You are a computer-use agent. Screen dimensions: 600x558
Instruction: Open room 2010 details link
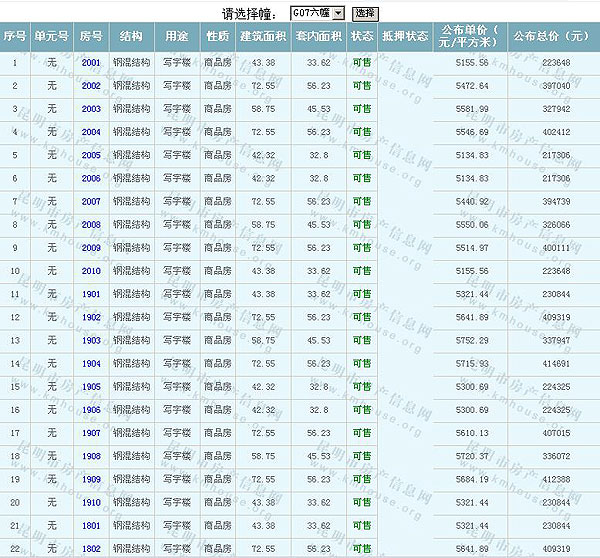coord(91,271)
